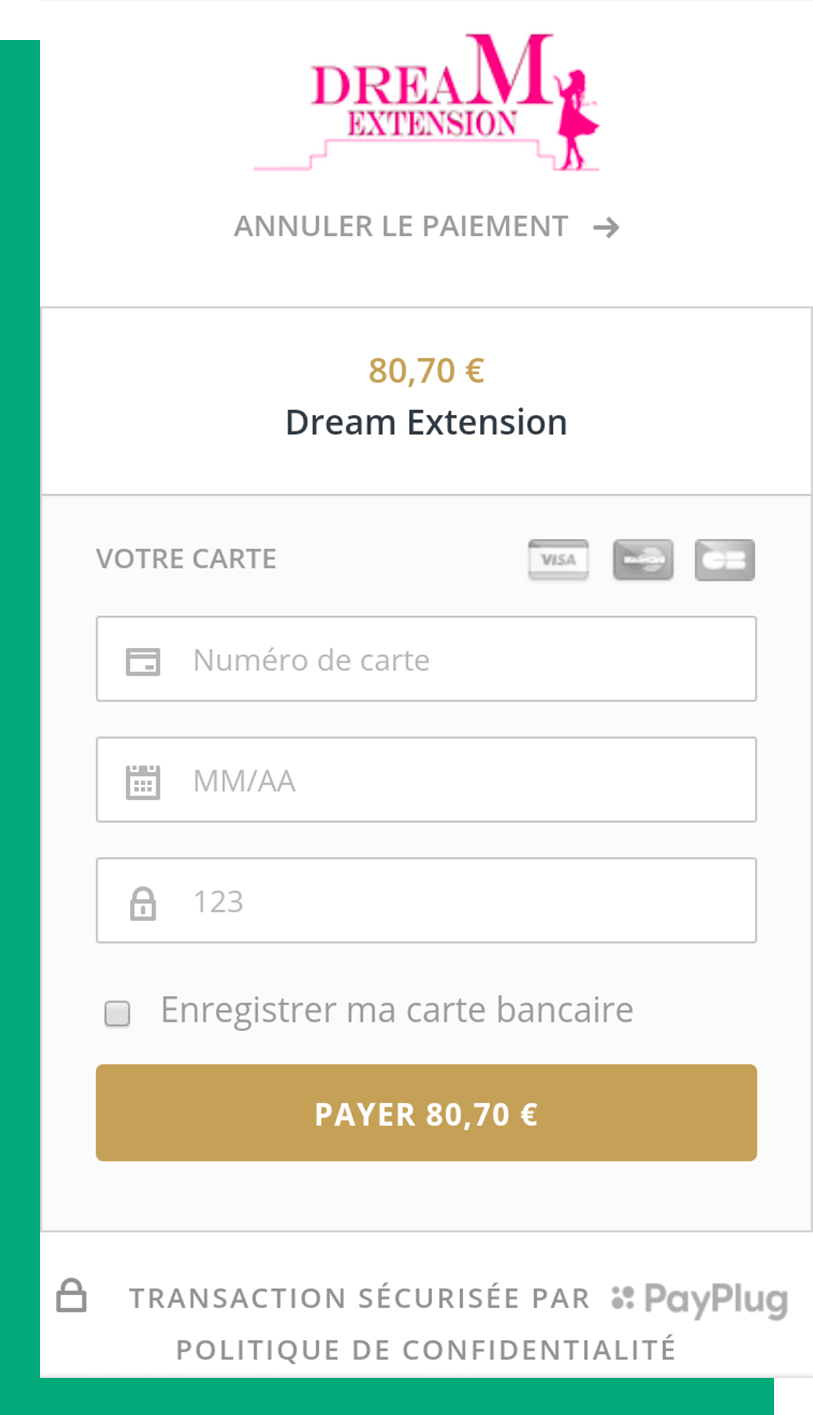The height and width of the screenshot is (1415, 813).
Task: Click the lock icon next to transaction text
Action: coord(71,1295)
